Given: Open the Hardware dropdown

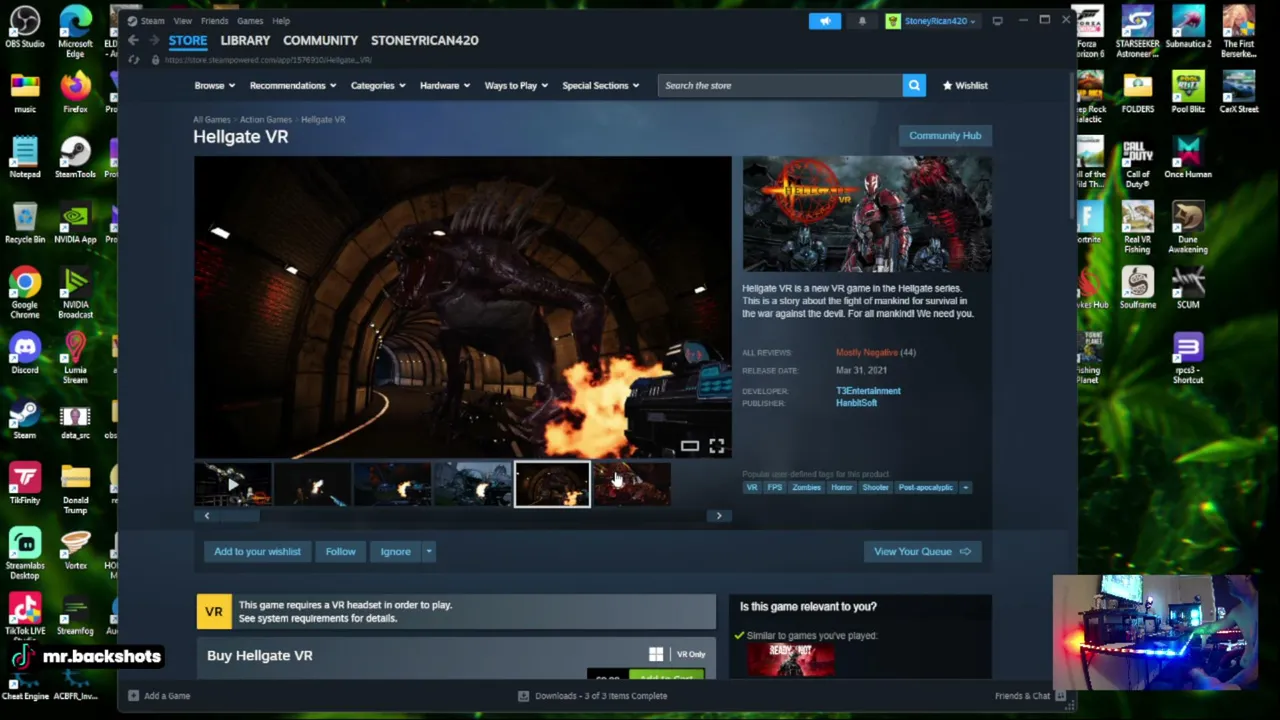Looking at the screenshot, I should pyautogui.click(x=444, y=85).
